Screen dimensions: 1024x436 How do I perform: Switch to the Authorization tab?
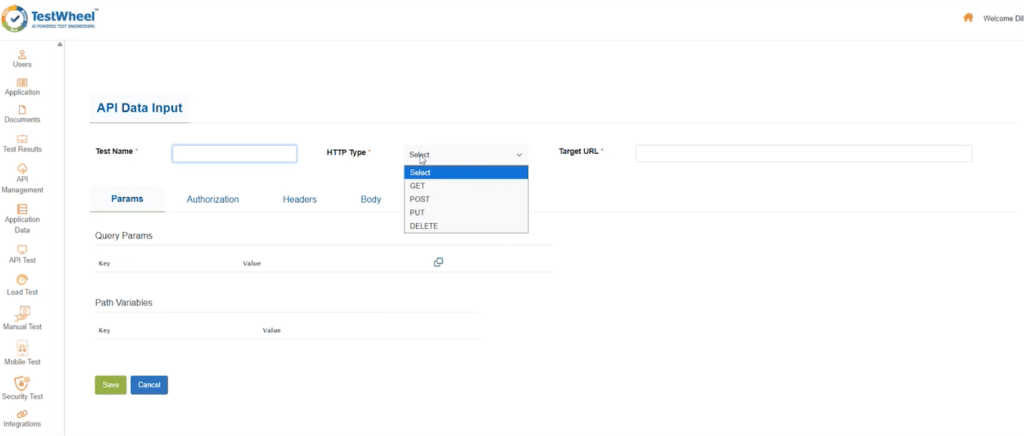coord(212,199)
